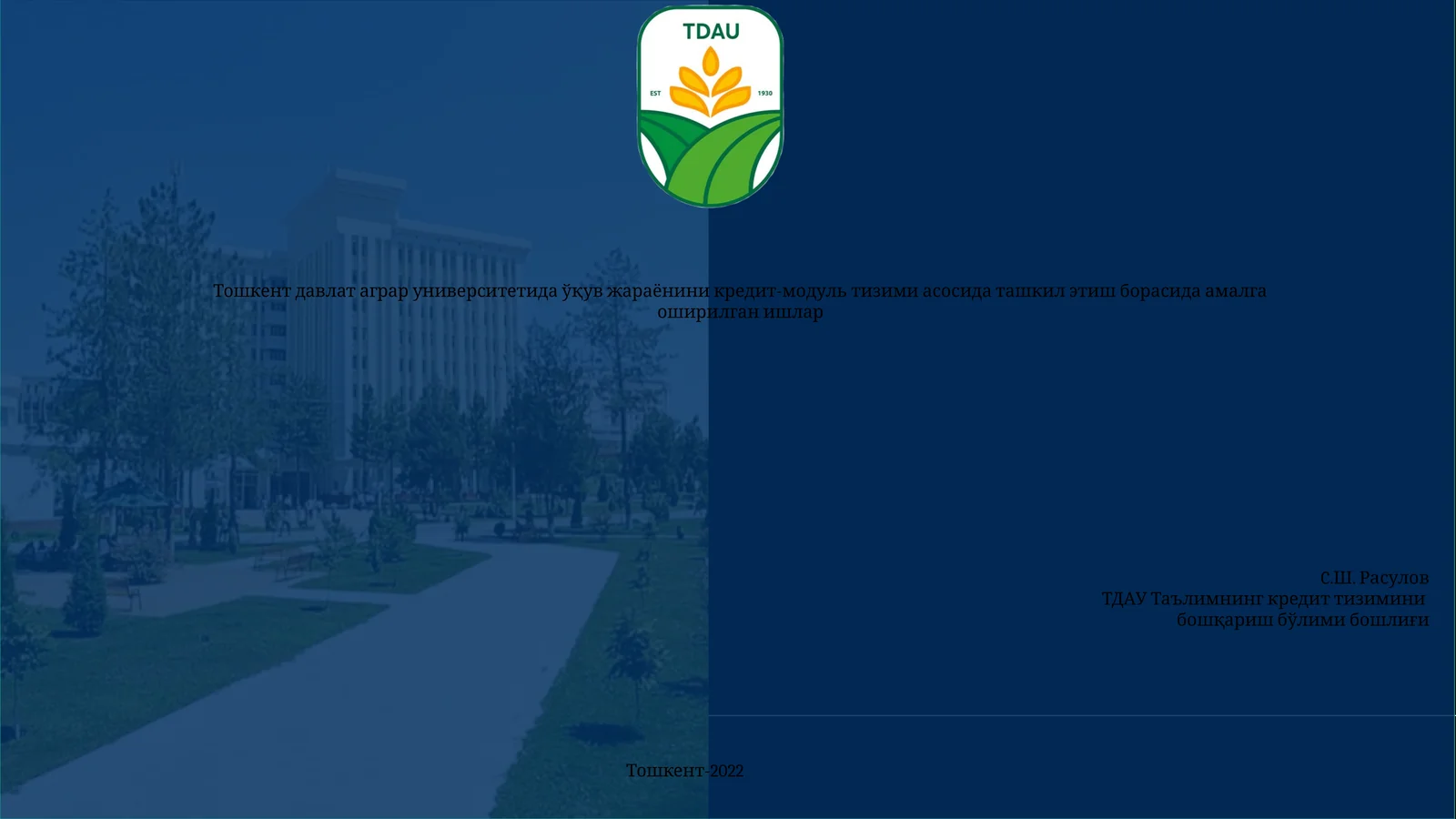Click the TDAU university logo emblem
1456x819 pixels.
[x=710, y=106]
